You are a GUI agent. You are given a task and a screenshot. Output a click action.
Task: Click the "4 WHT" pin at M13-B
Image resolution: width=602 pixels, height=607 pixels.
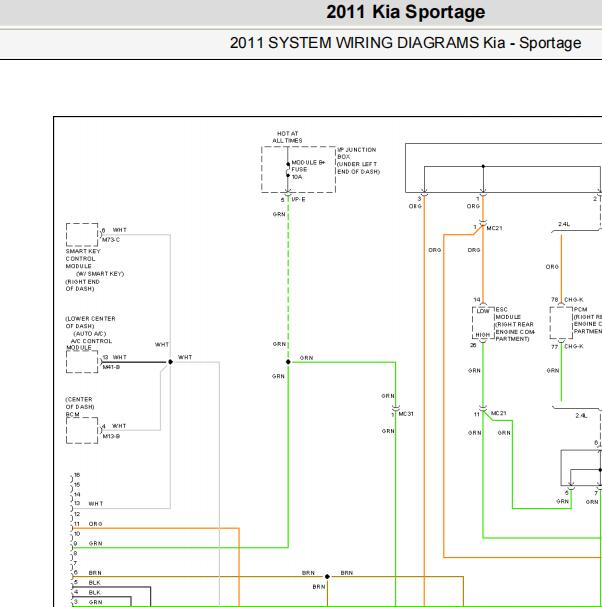pyautogui.click(x=114, y=426)
